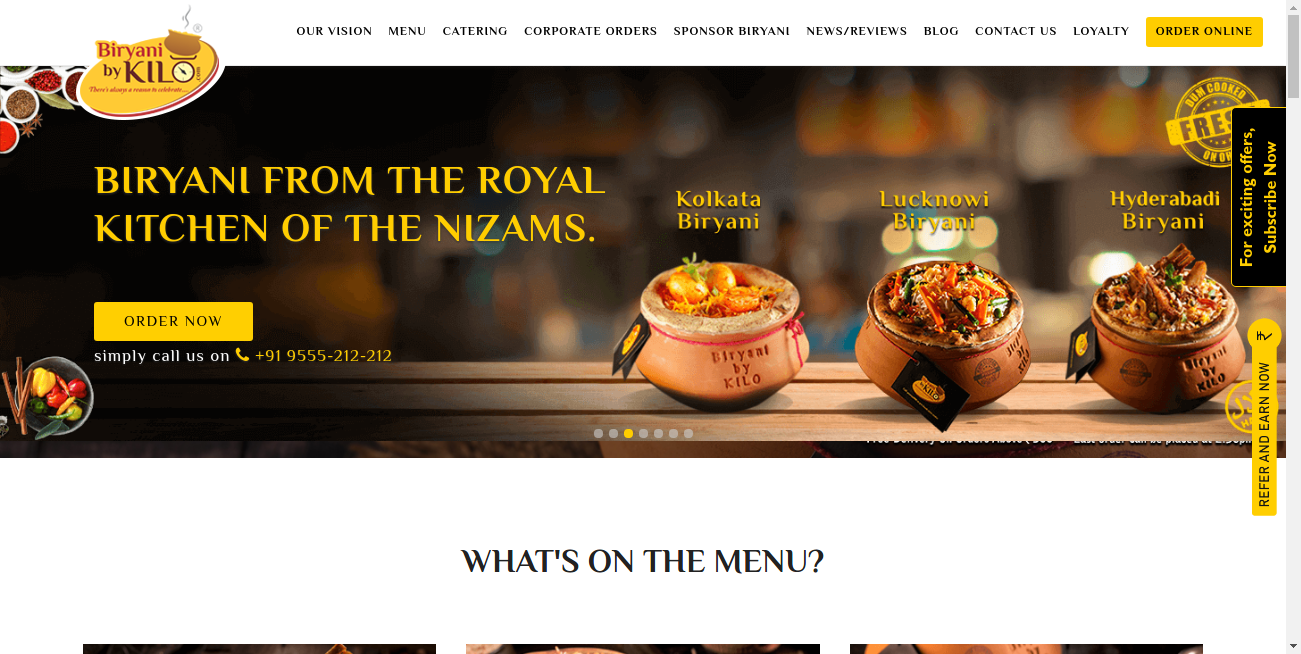Switch to the fourth carousel slide dot
This screenshot has width=1301, height=654.
(643, 434)
